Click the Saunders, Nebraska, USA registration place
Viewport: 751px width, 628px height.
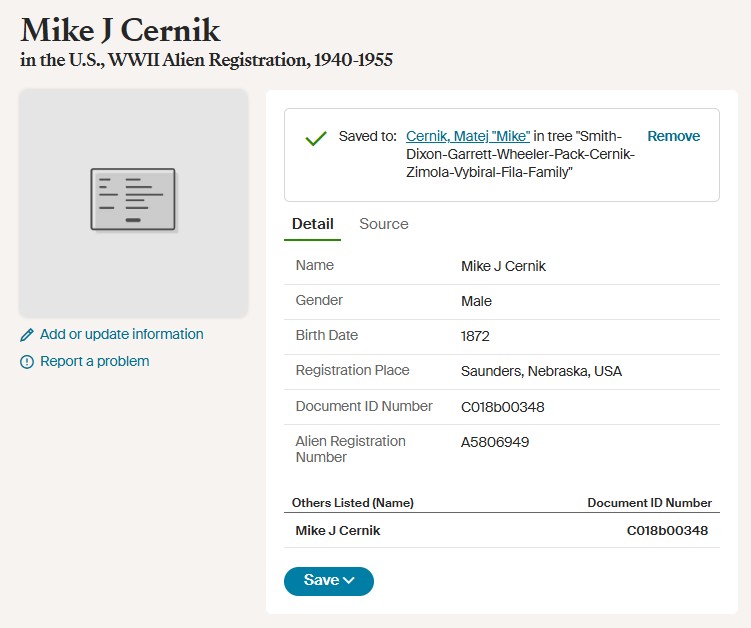tap(541, 371)
